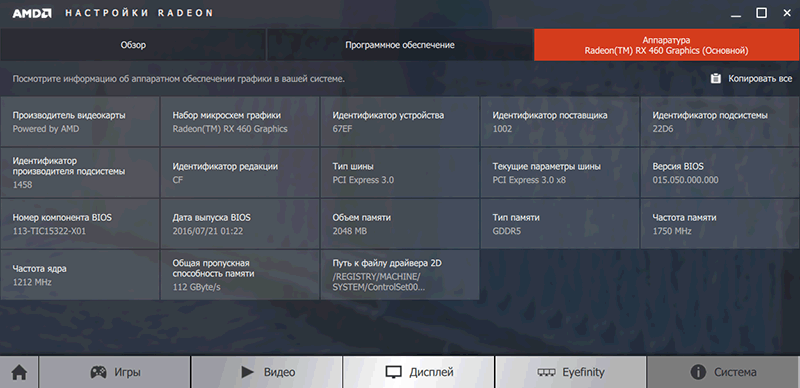Viewport: 800px width, 388px height.
Task: Click Частота памяти 1750 MHz tile
Action: point(720,224)
